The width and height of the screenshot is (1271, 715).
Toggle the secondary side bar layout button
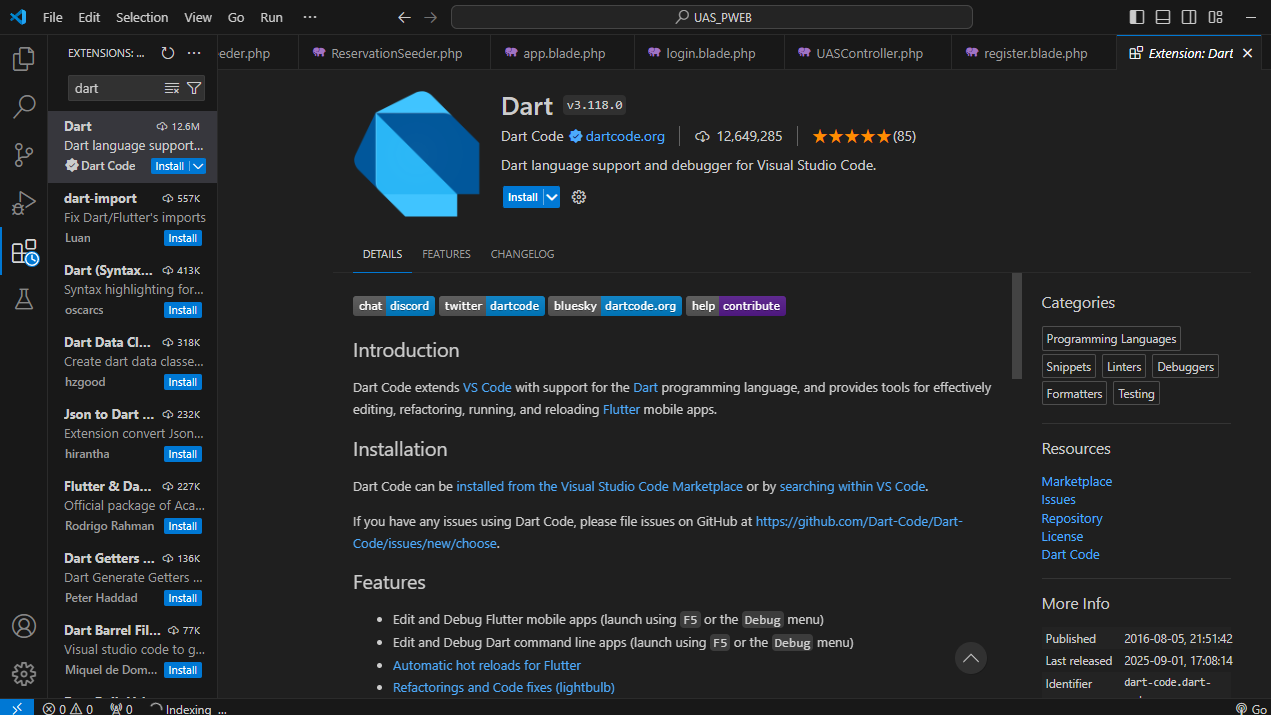coord(1189,17)
